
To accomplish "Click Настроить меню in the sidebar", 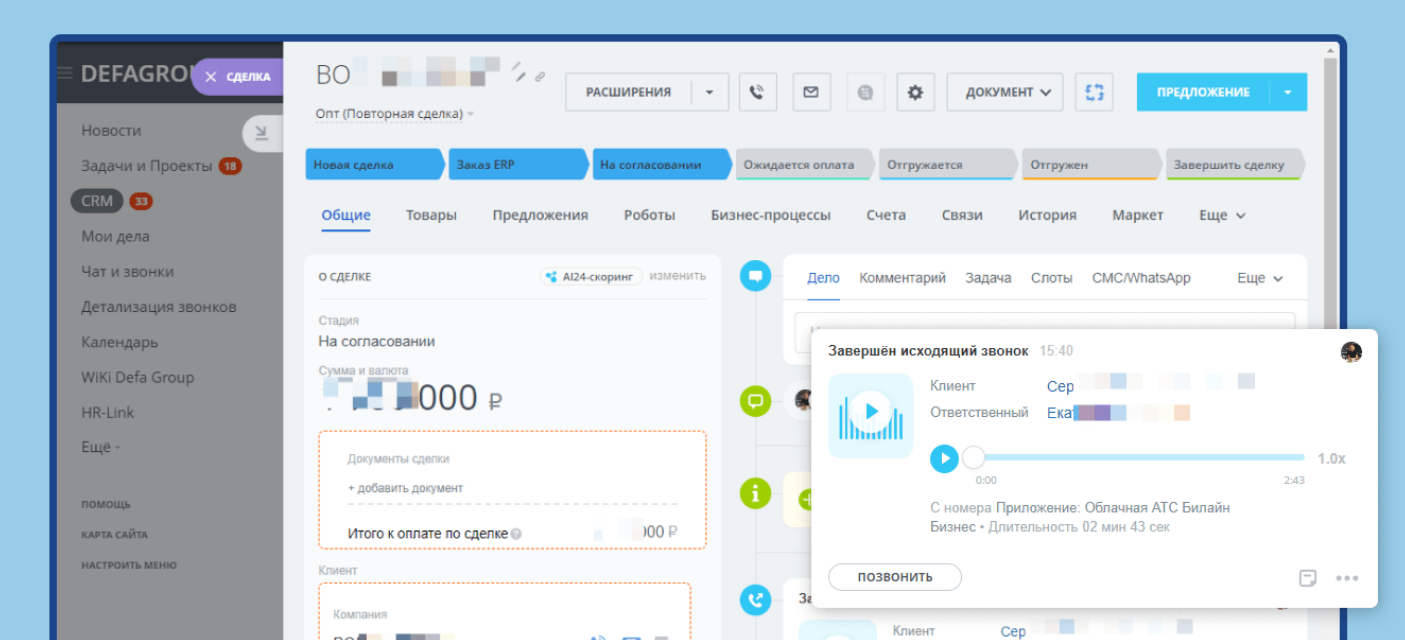I will click(129, 565).
